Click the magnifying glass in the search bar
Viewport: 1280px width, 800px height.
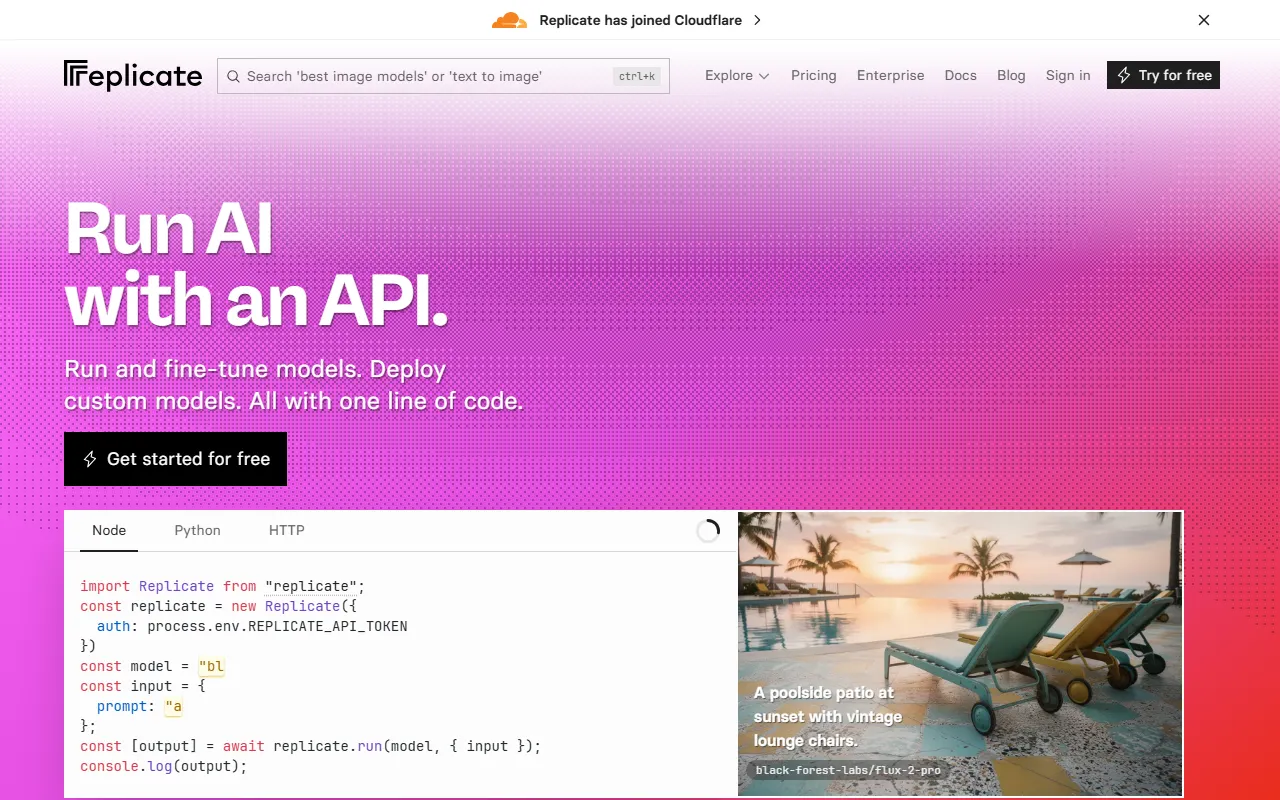pos(233,76)
